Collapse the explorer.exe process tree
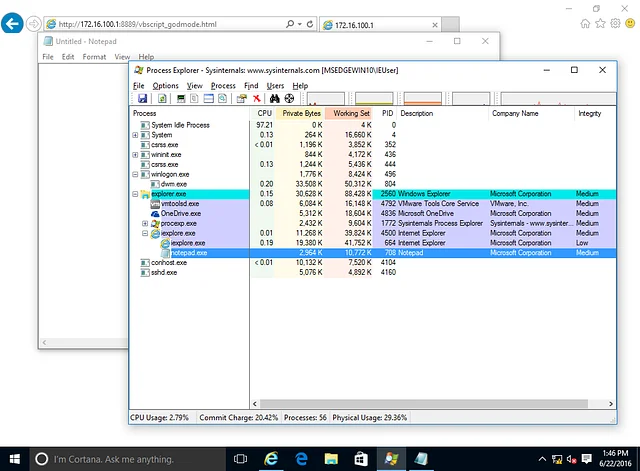Screen dimensions: 640x471 (135, 194)
